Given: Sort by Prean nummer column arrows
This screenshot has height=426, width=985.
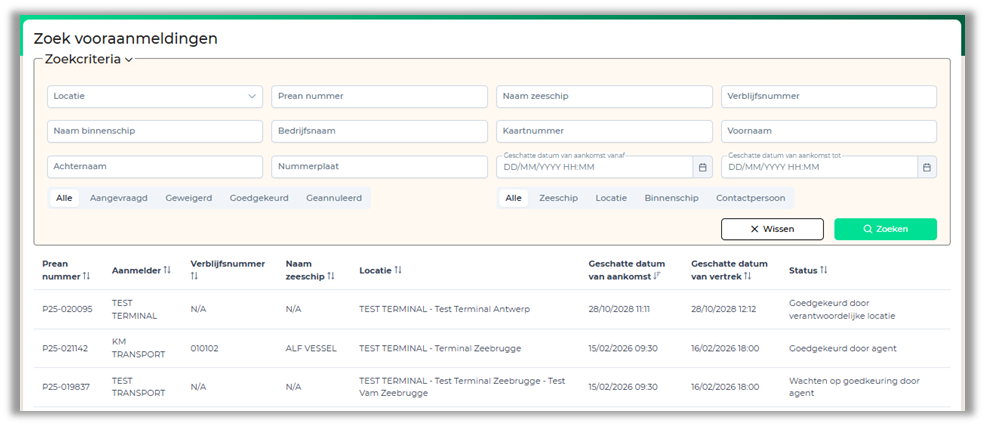Looking at the screenshot, I should (x=86, y=276).
